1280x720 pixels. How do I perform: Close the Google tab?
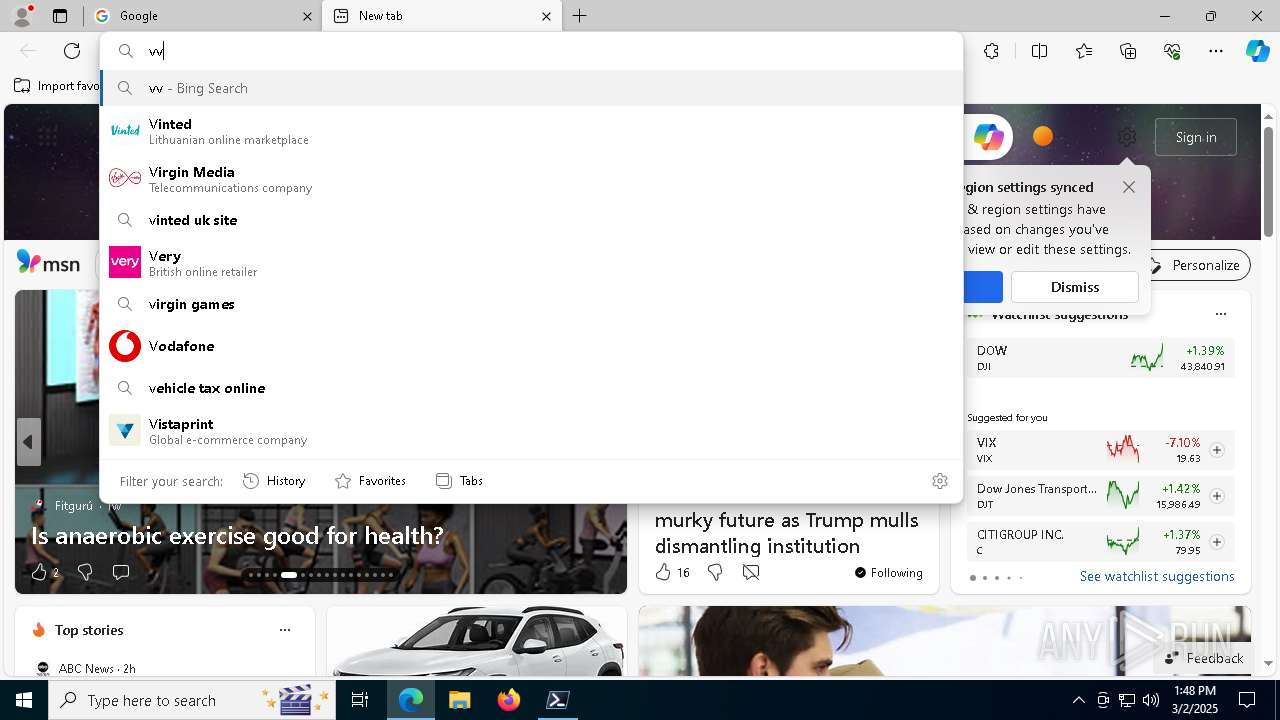coord(307,16)
